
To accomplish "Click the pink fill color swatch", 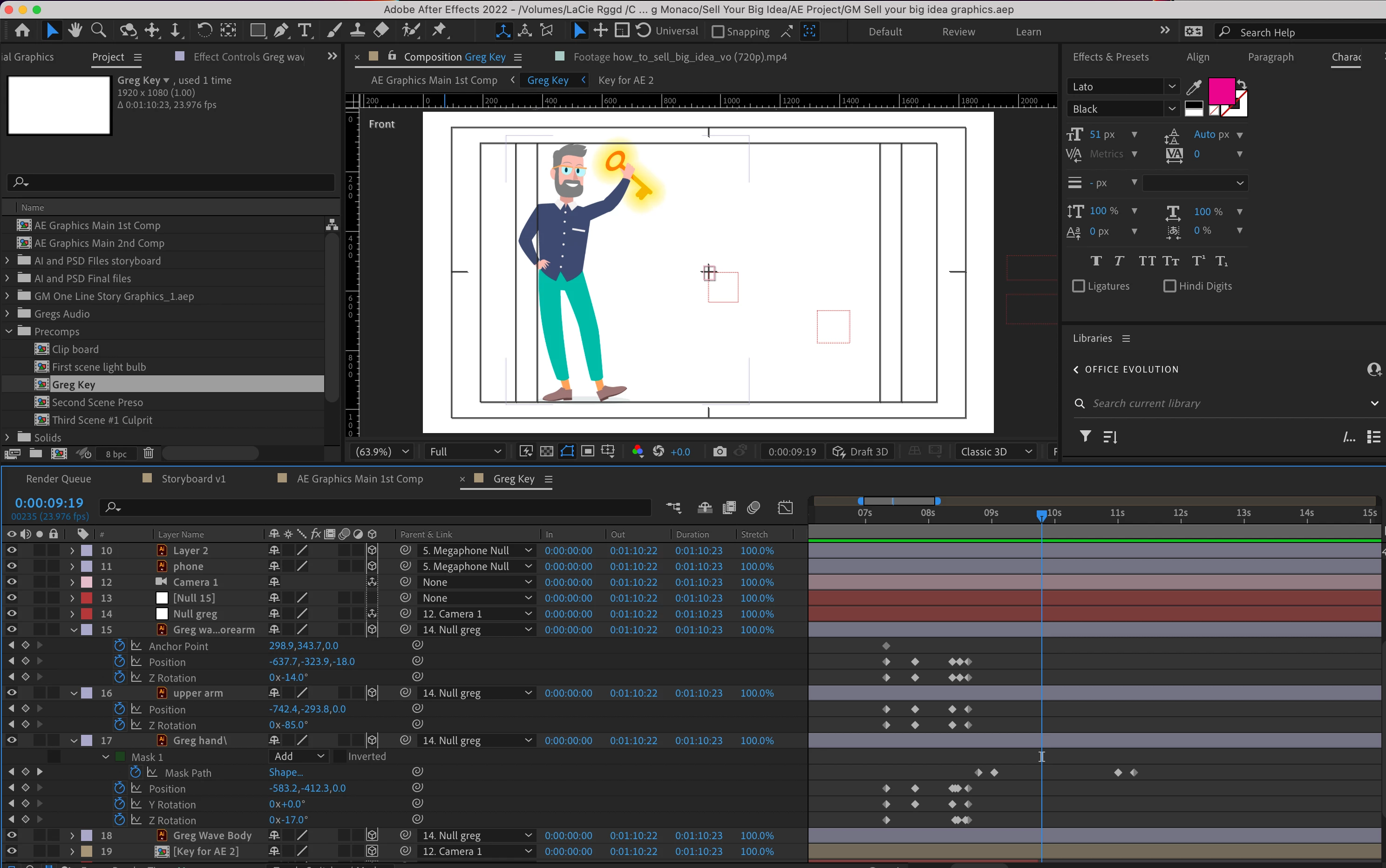I will pyautogui.click(x=1221, y=91).
